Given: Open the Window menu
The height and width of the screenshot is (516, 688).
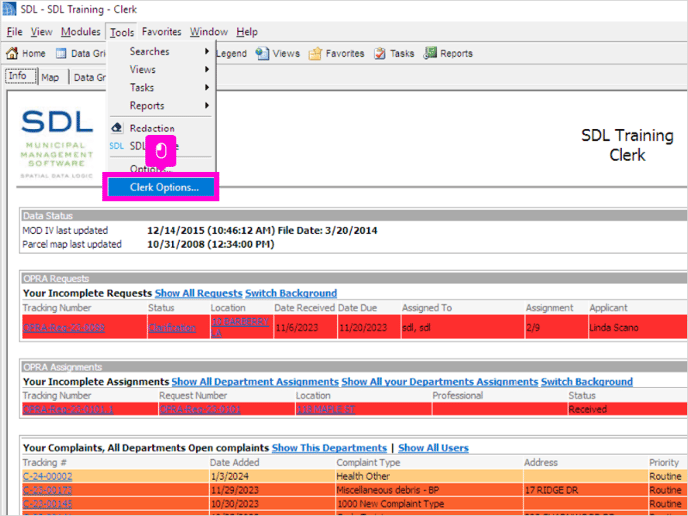Looking at the screenshot, I should pos(209,32).
